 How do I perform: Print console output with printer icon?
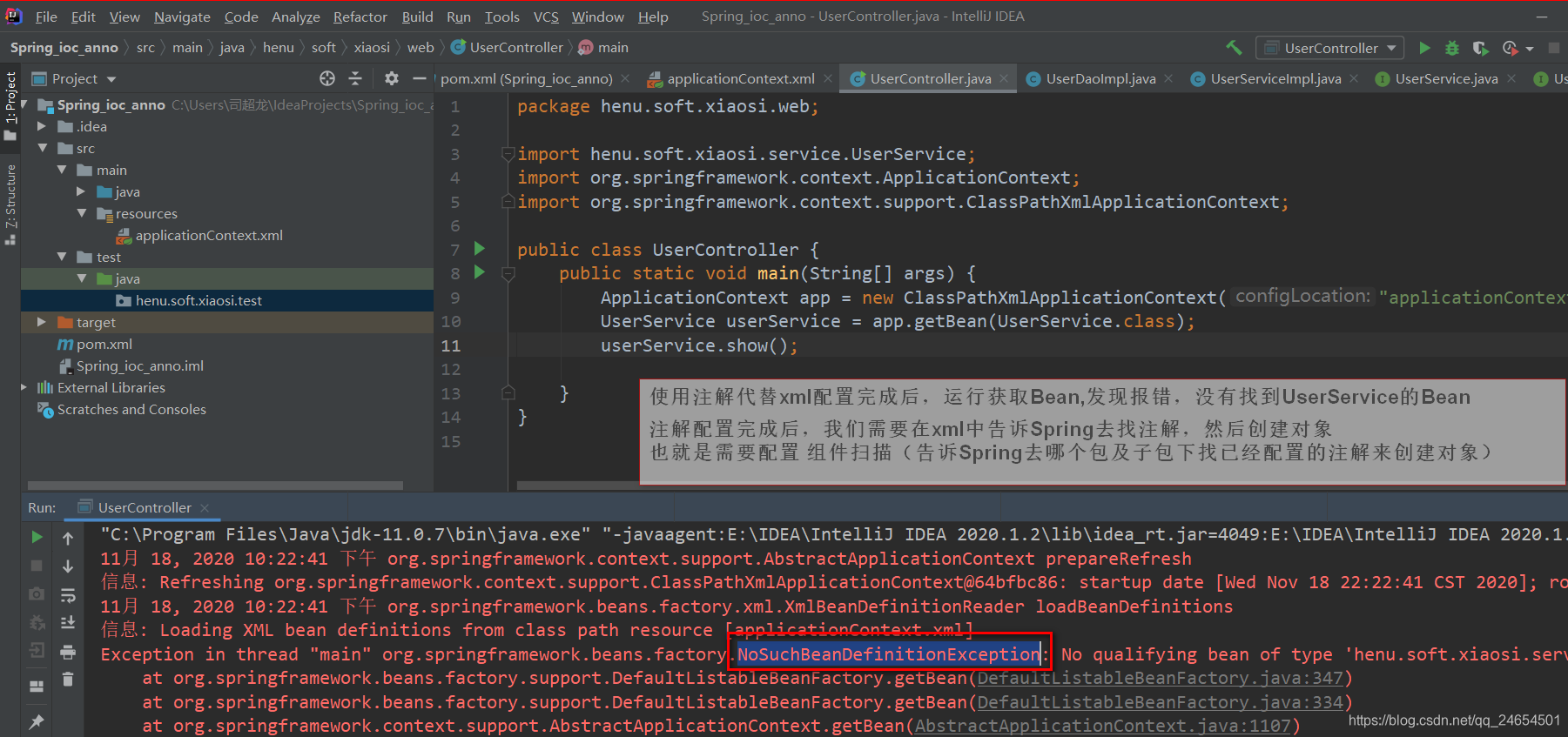[68, 652]
